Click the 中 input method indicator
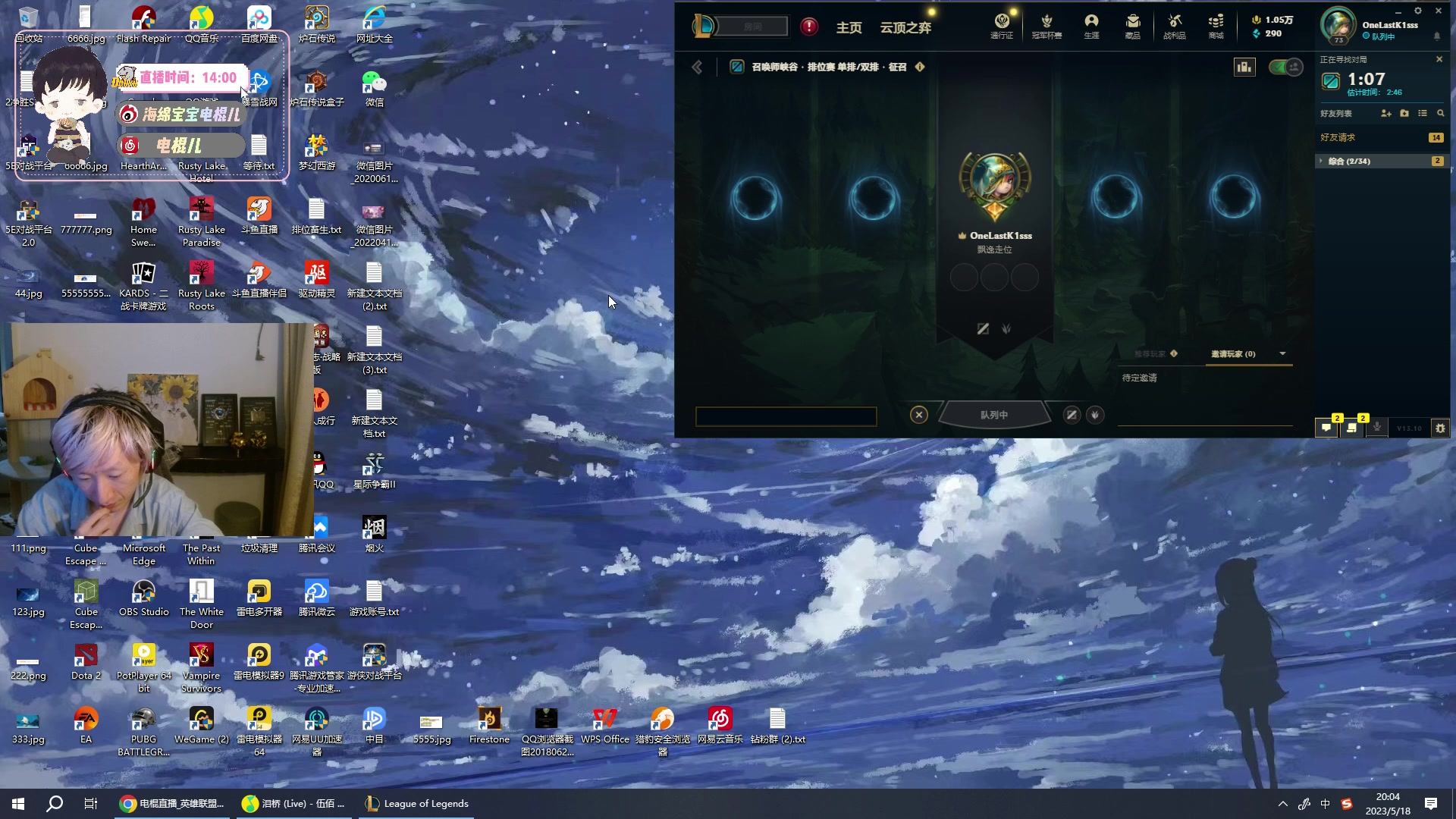The height and width of the screenshot is (819, 1456). coord(1325,804)
